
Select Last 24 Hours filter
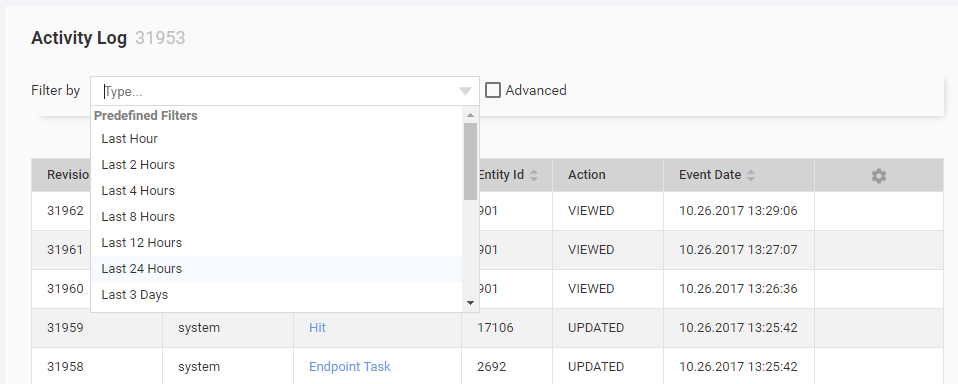point(276,269)
